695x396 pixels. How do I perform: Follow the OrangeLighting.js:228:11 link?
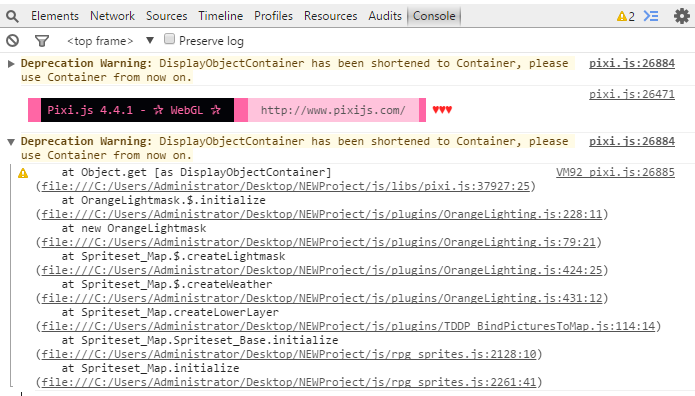322,214
